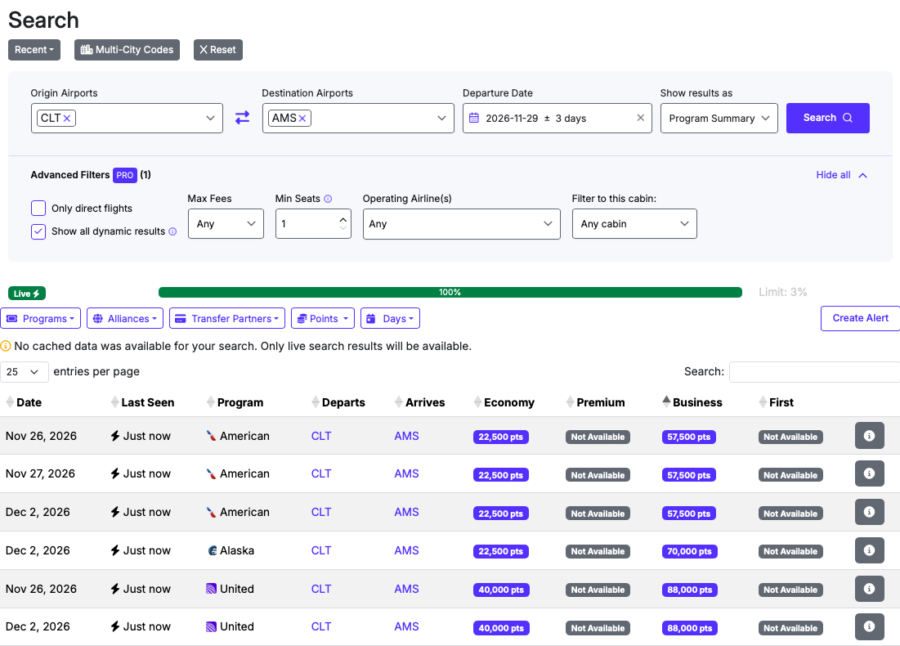Screen dimensions: 900x646
Task: Open info for Dec 2 American row
Action: 869,512
